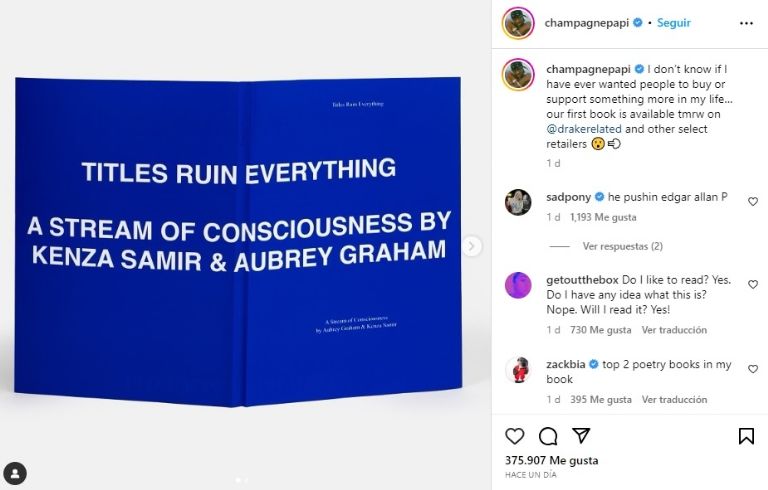The width and height of the screenshot is (768, 490).
Task: Open zackbia username profile
Action: coord(566,364)
